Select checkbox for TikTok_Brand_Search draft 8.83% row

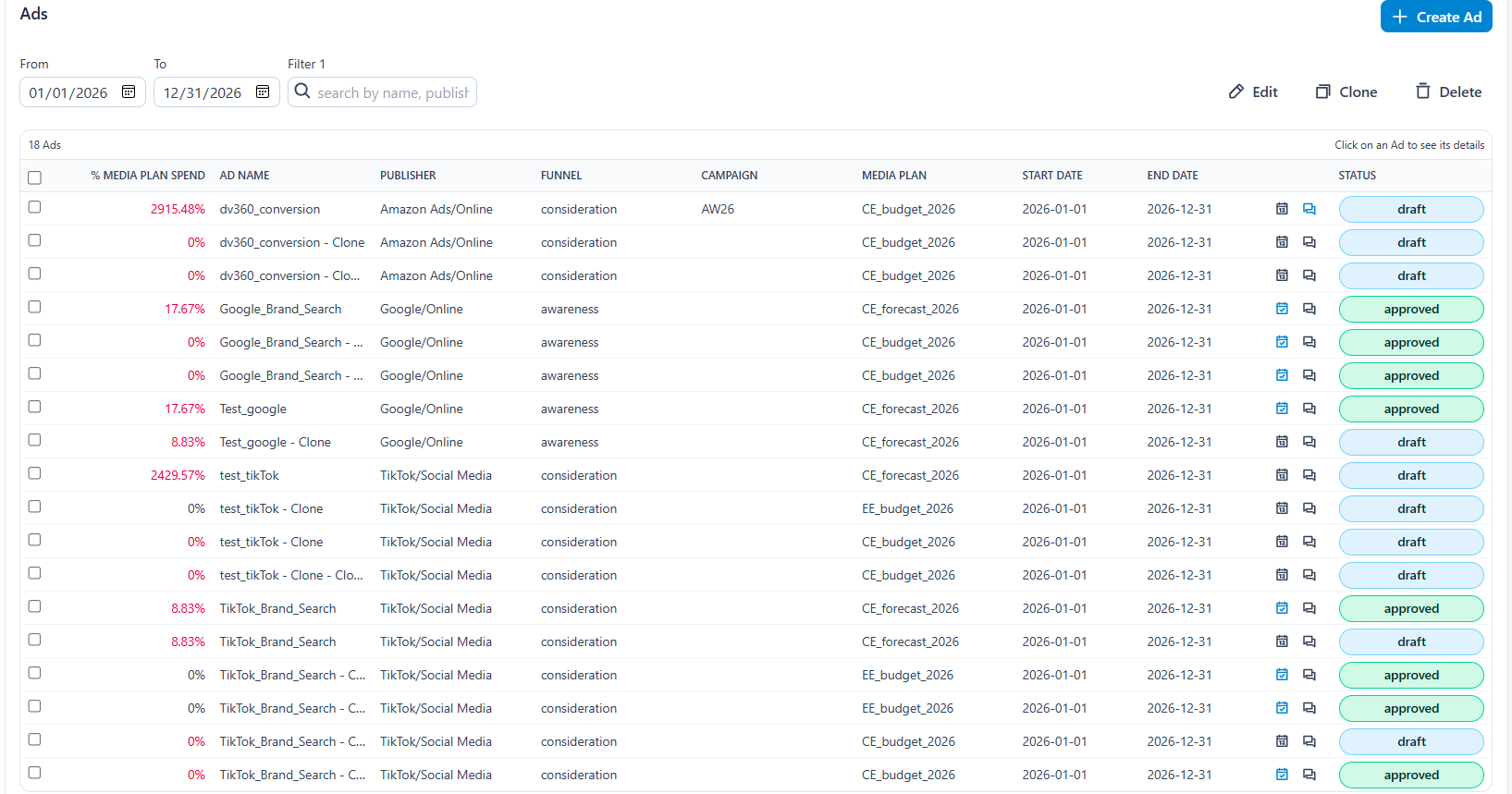pyautogui.click(x=34, y=640)
